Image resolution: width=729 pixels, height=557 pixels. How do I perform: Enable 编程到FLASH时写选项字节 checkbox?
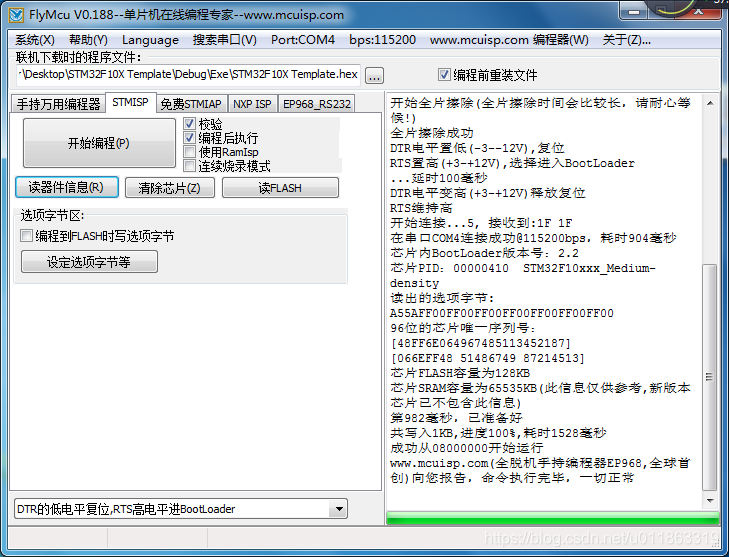pos(27,236)
